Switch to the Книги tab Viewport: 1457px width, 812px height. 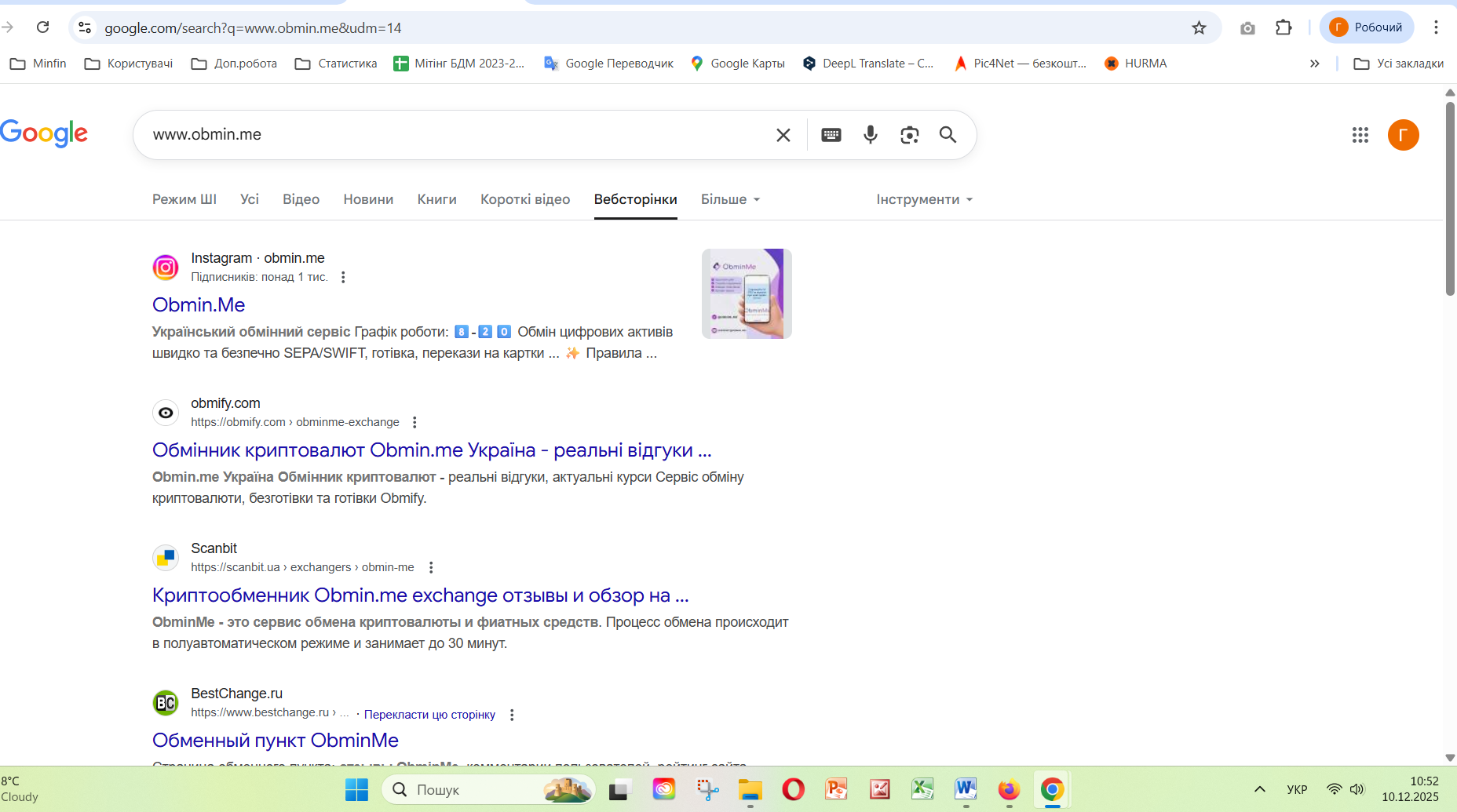coord(437,199)
